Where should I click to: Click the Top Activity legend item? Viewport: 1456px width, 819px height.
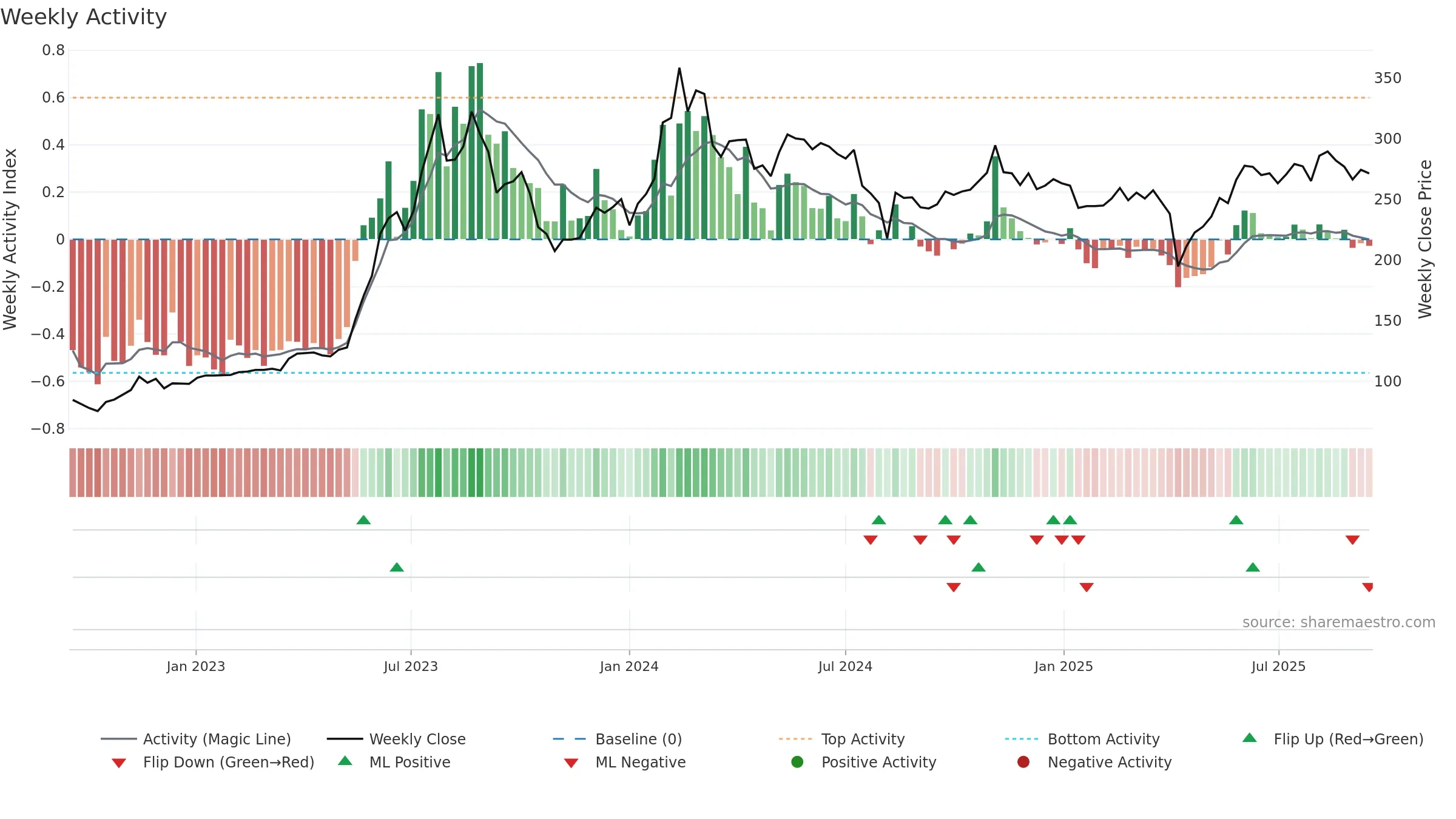click(841, 739)
